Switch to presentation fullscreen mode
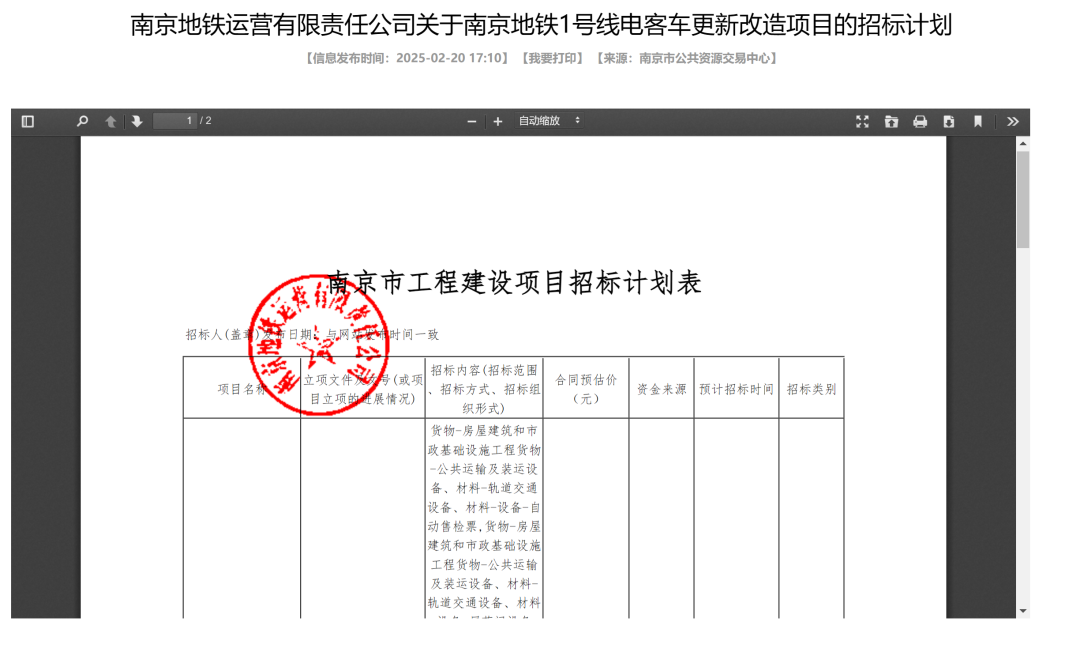The image size is (1080, 648). [x=862, y=122]
